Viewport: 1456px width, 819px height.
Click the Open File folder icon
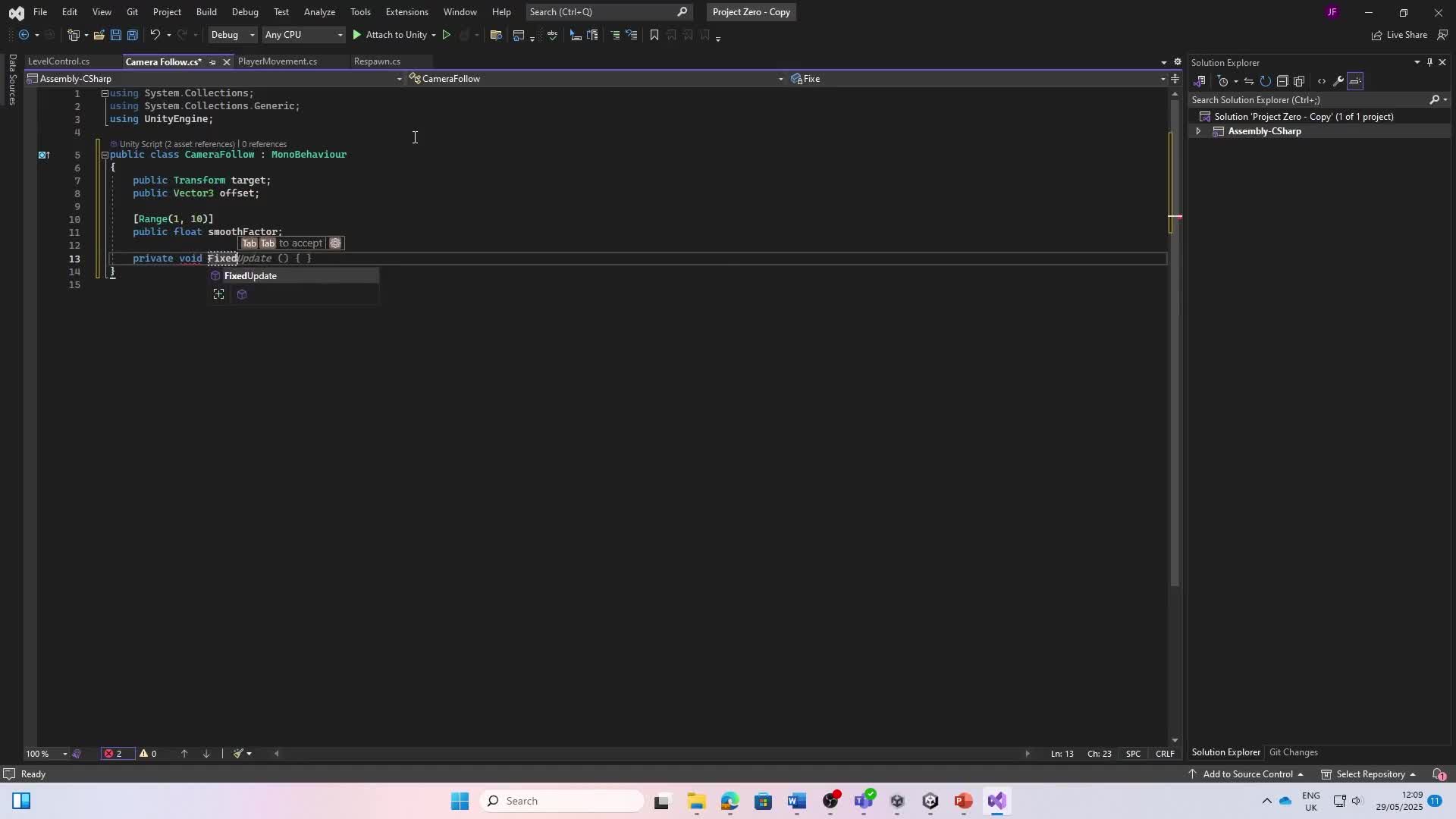pyautogui.click(x=99, y=35)
